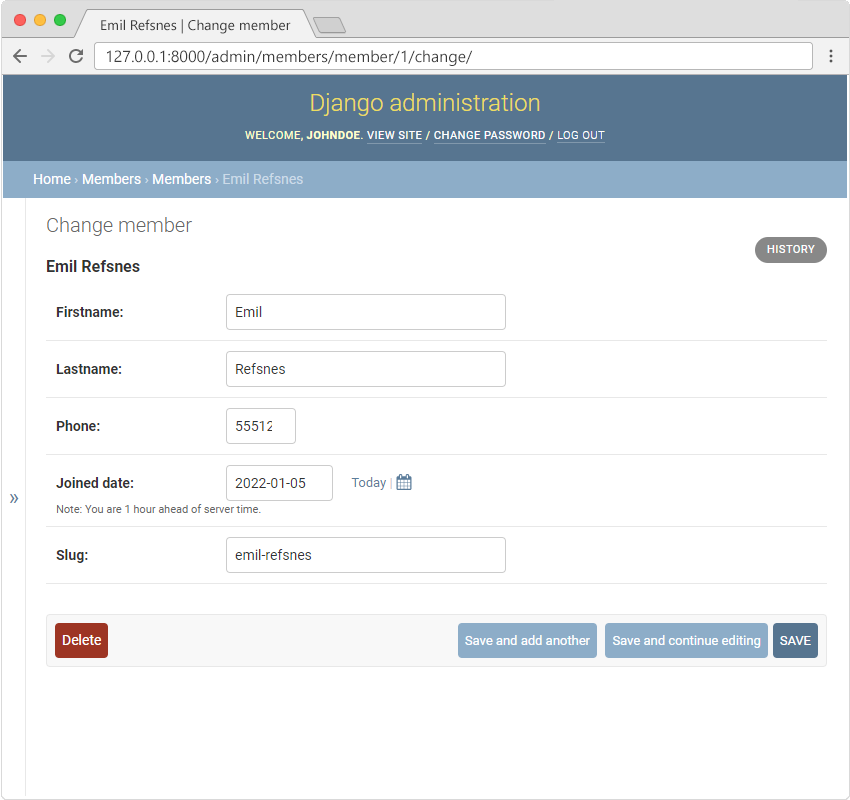The height and width of the screenshot is (800, 850).
Task: Go to Home in breadcrumbs
Action: click(x=51, y=179)
